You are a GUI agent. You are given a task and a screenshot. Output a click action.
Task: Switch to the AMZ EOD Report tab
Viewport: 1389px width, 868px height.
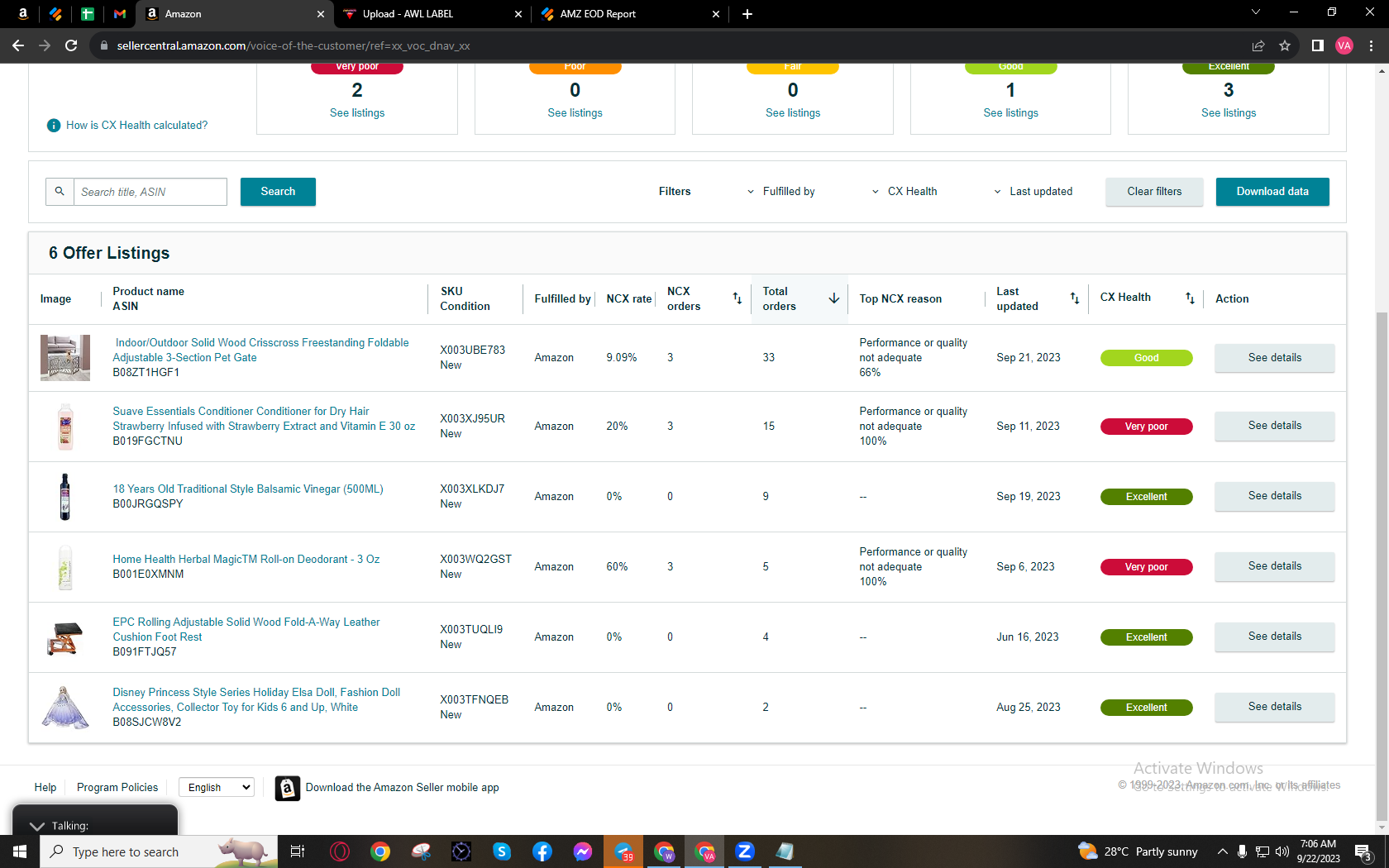pyautogui.click(x=628, y=14)
